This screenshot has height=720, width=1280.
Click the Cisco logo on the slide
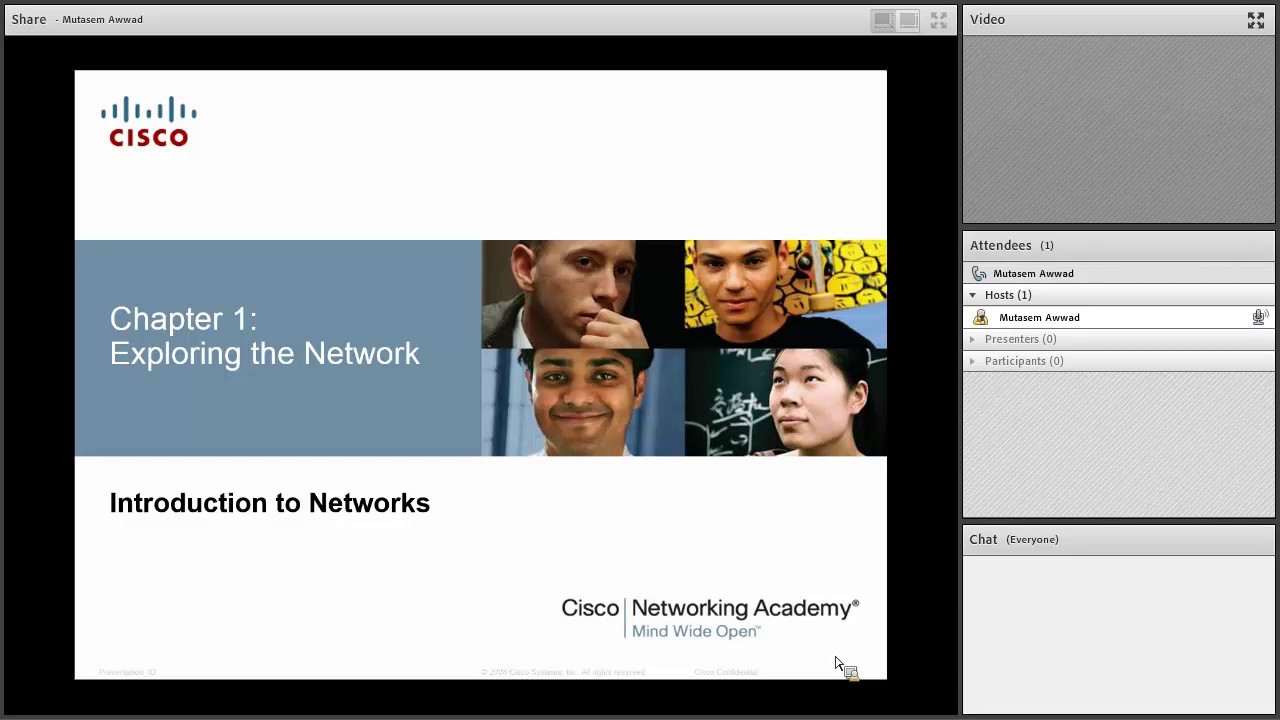pos(149,122)
